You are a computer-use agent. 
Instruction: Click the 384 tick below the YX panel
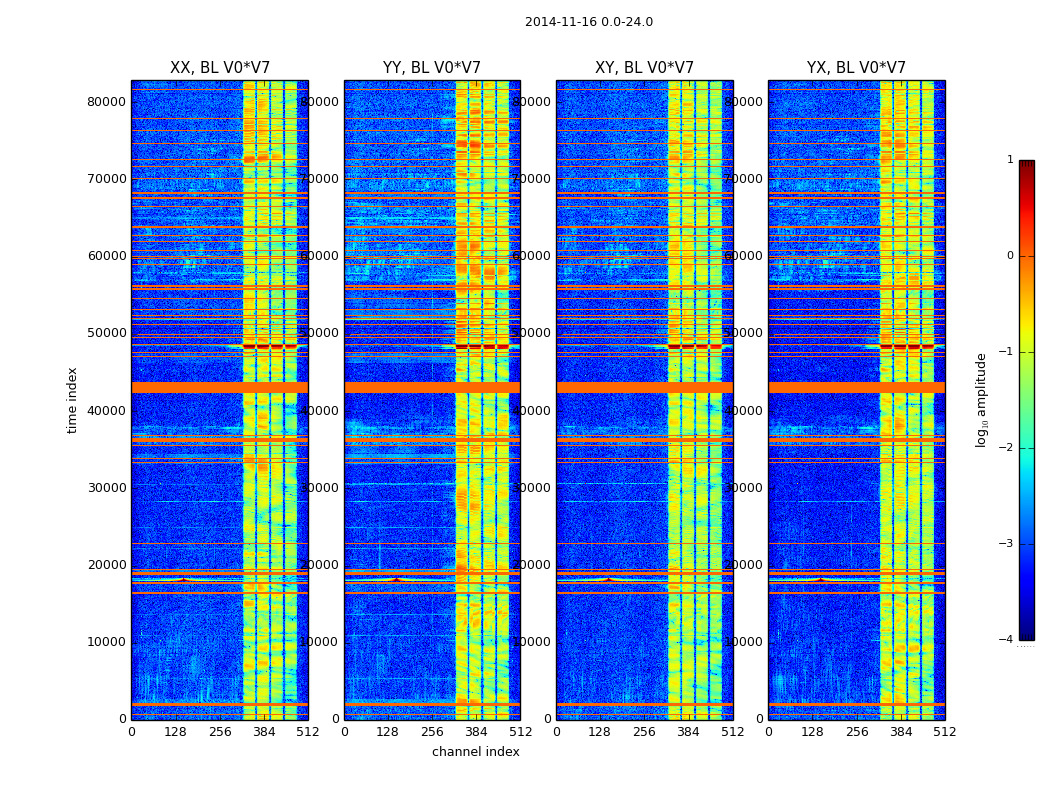coord(900,732)
